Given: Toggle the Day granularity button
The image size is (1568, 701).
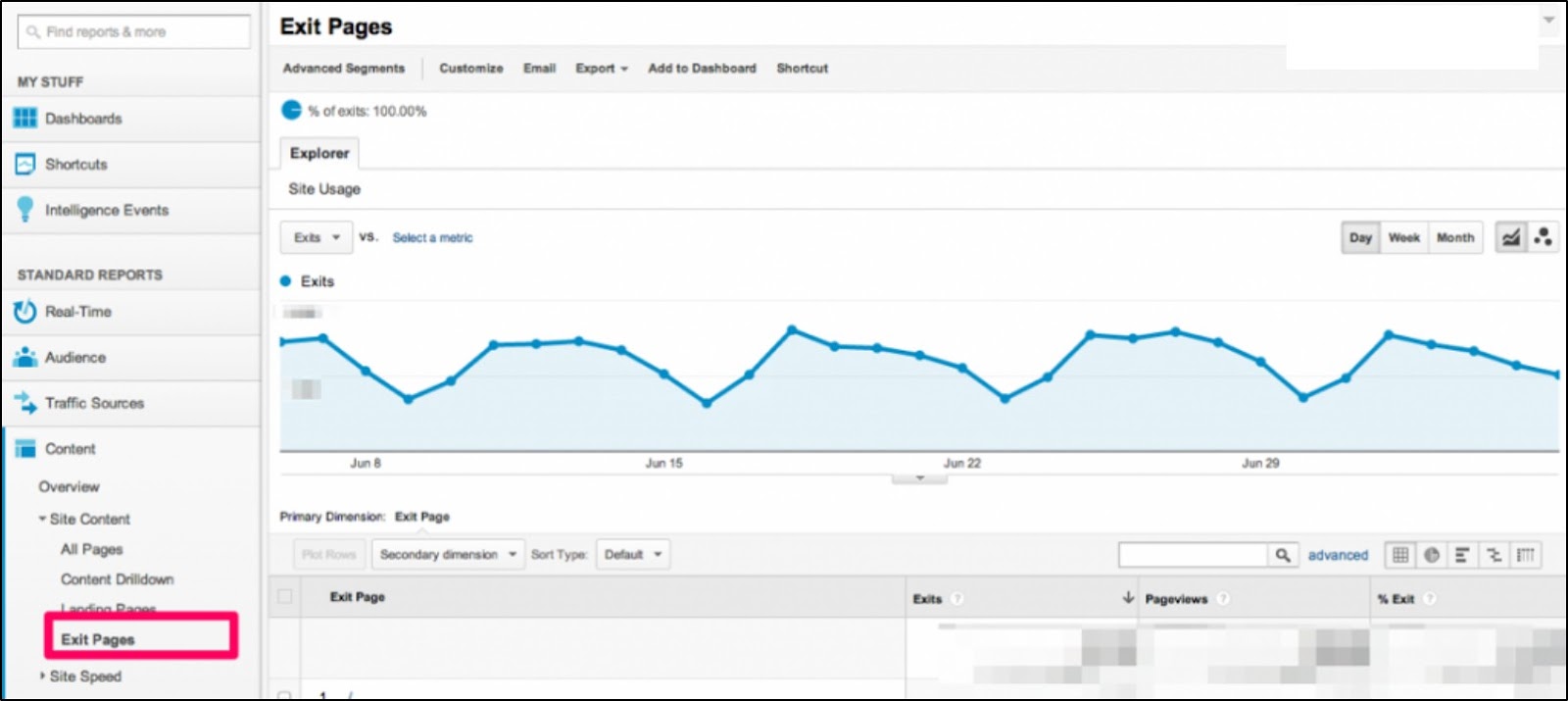Looking at the screenshot, I should pyautogui.click(x=1360, y=237).
